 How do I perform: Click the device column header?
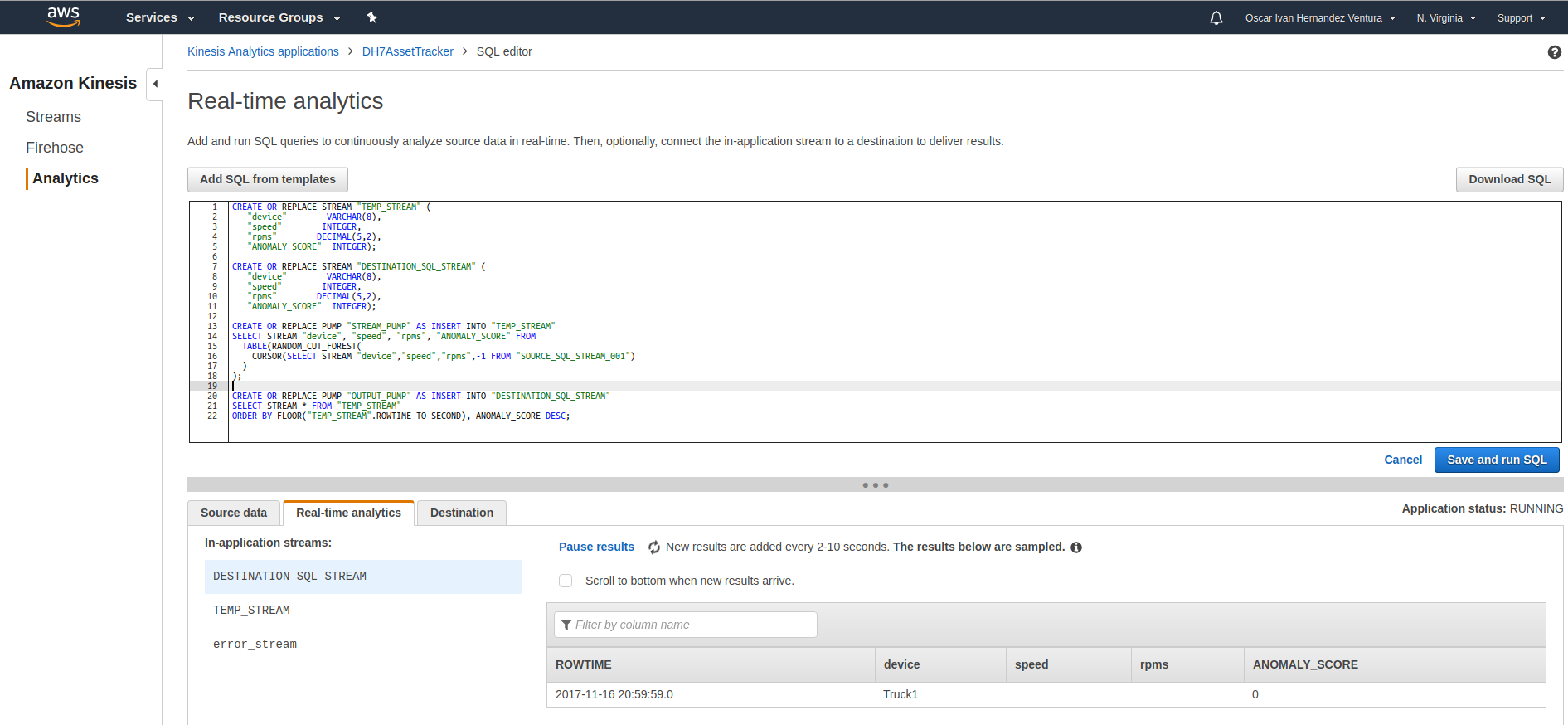tap(940, 664)
